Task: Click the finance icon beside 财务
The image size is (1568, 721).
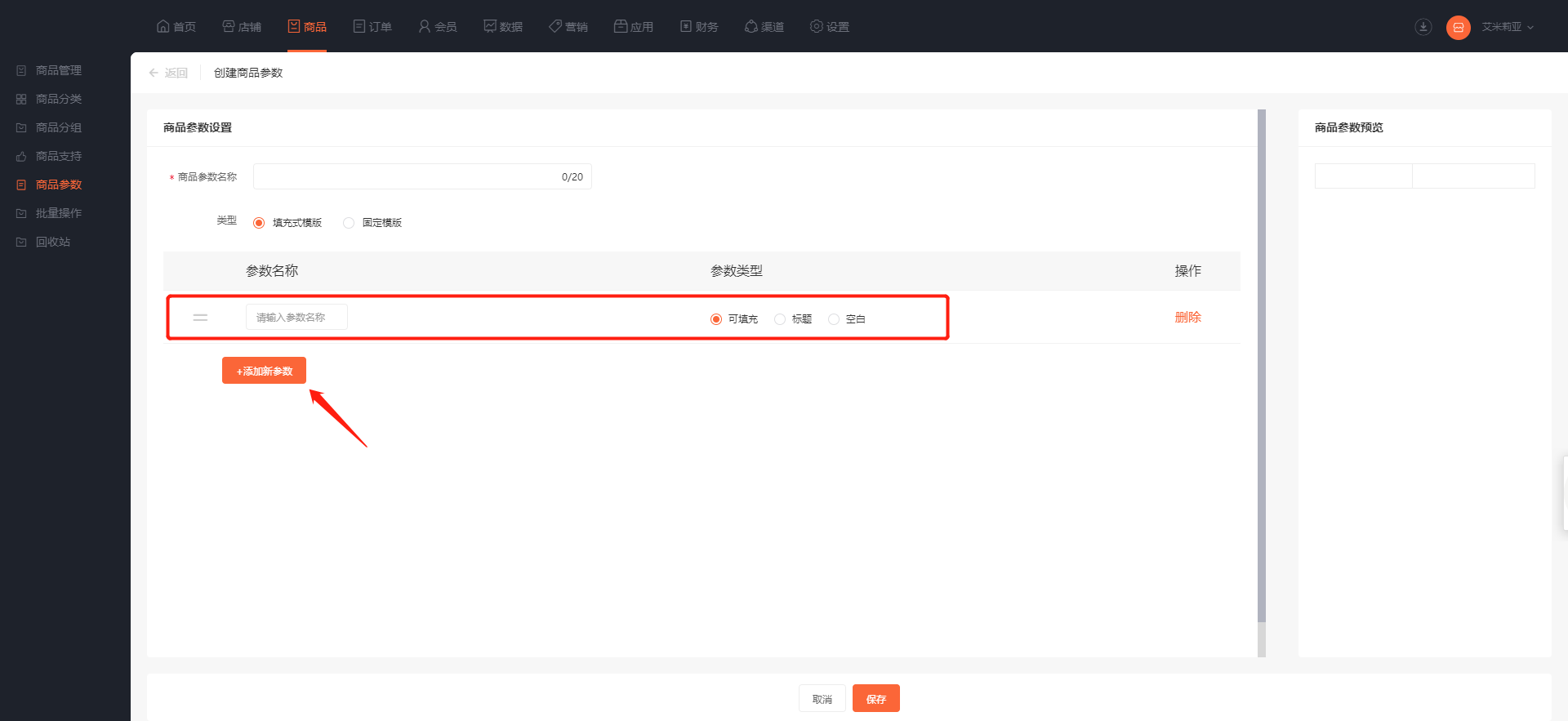Action: pos(686,26)
